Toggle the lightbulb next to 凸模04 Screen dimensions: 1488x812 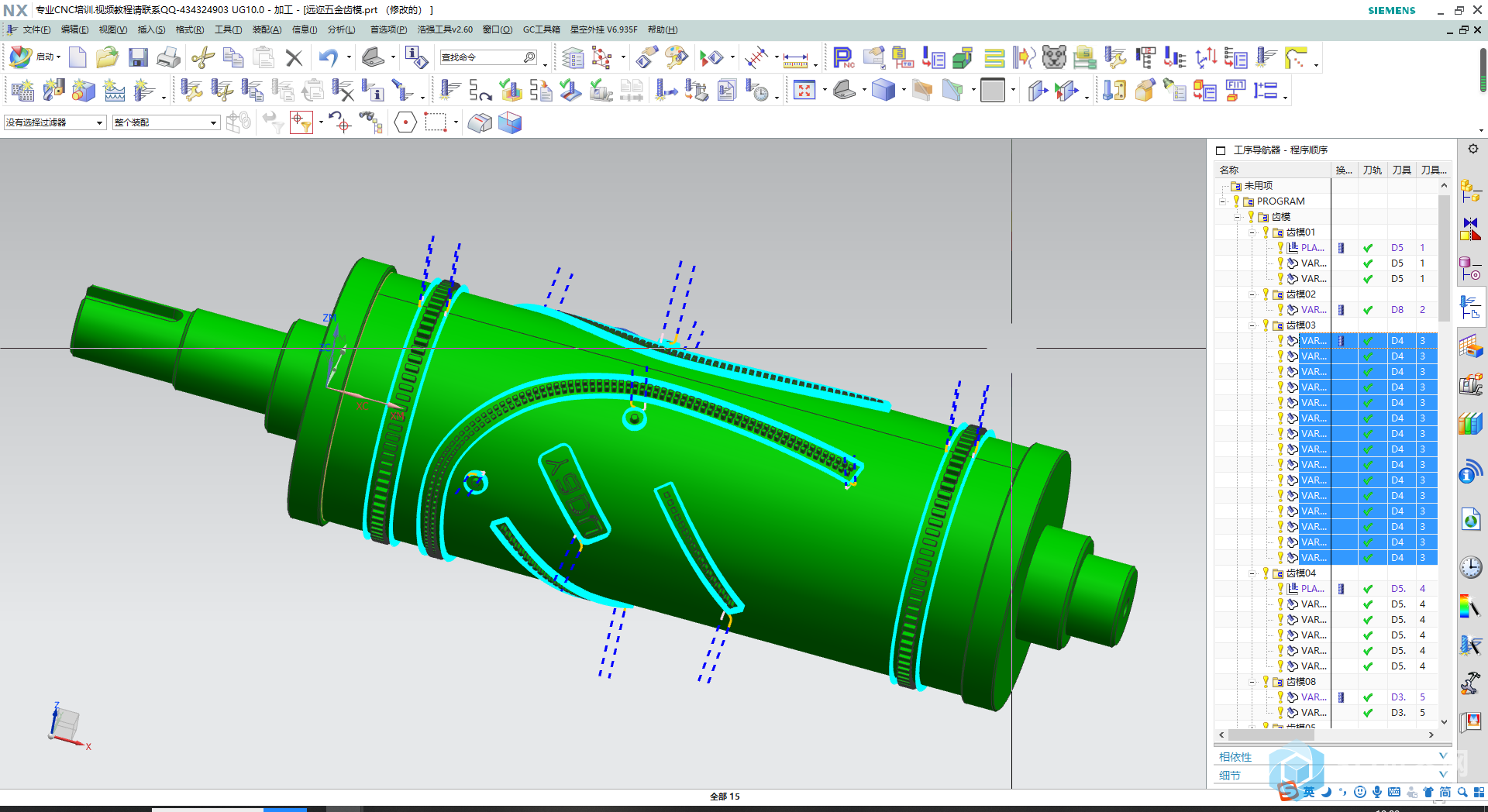(1266, 573)
